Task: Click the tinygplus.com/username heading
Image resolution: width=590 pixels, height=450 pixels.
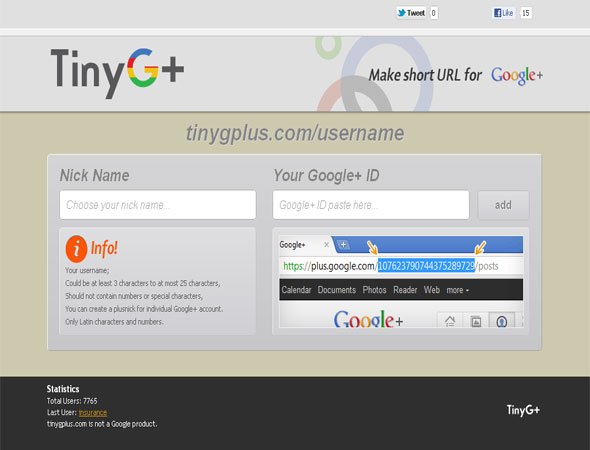Action: pyautogui.click(x=295, y=134)
